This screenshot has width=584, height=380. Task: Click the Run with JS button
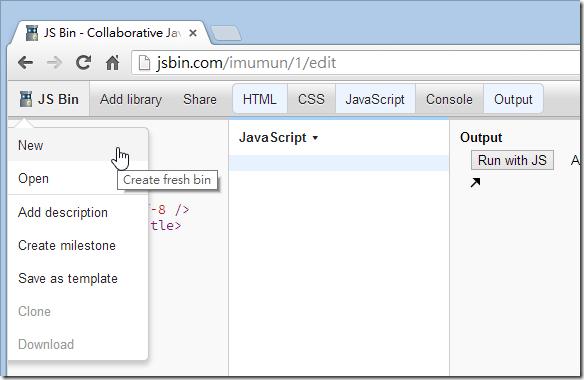pos(512,160)
